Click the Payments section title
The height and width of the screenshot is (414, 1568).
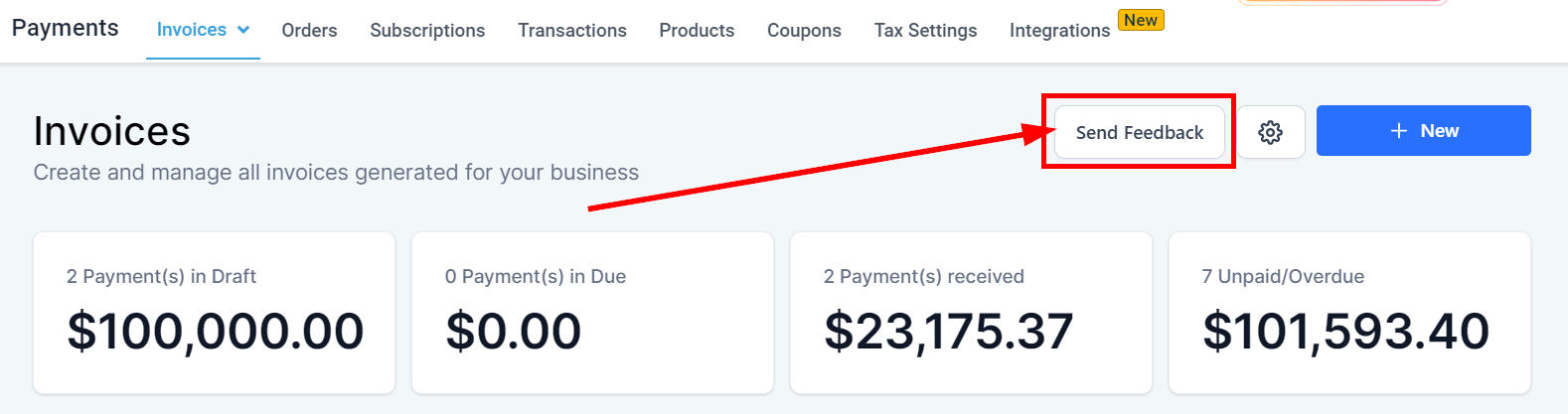tap(66, 28)
